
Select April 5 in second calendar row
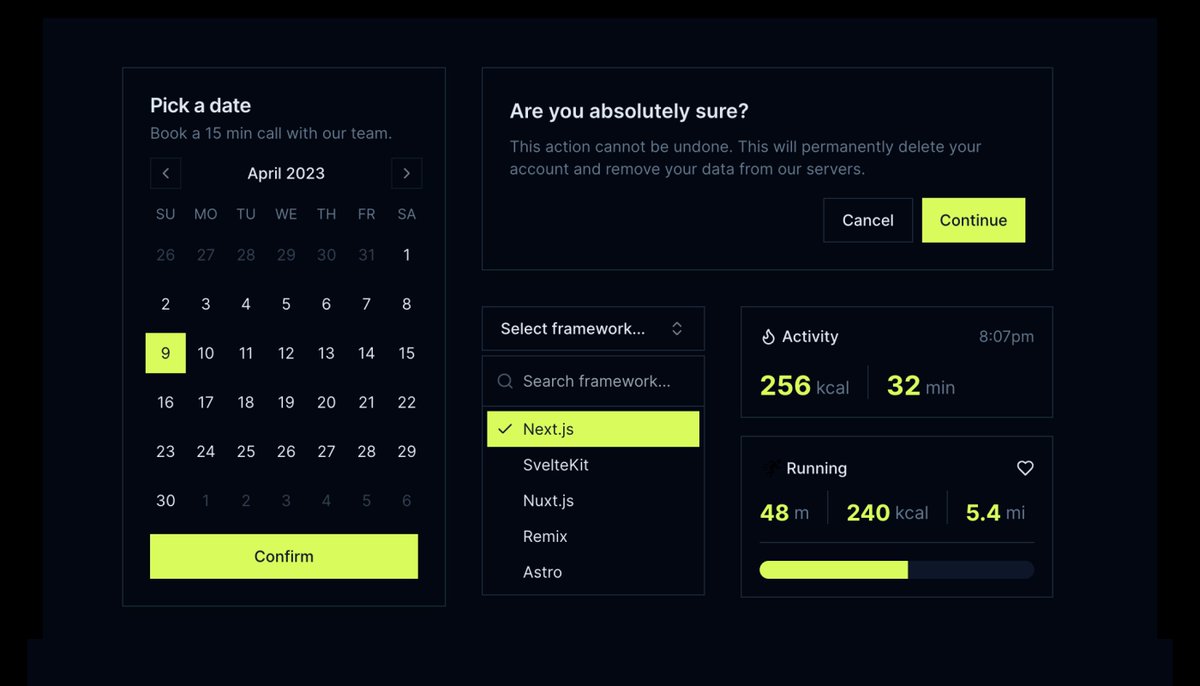pyautogui.click(x=286, y=304)
